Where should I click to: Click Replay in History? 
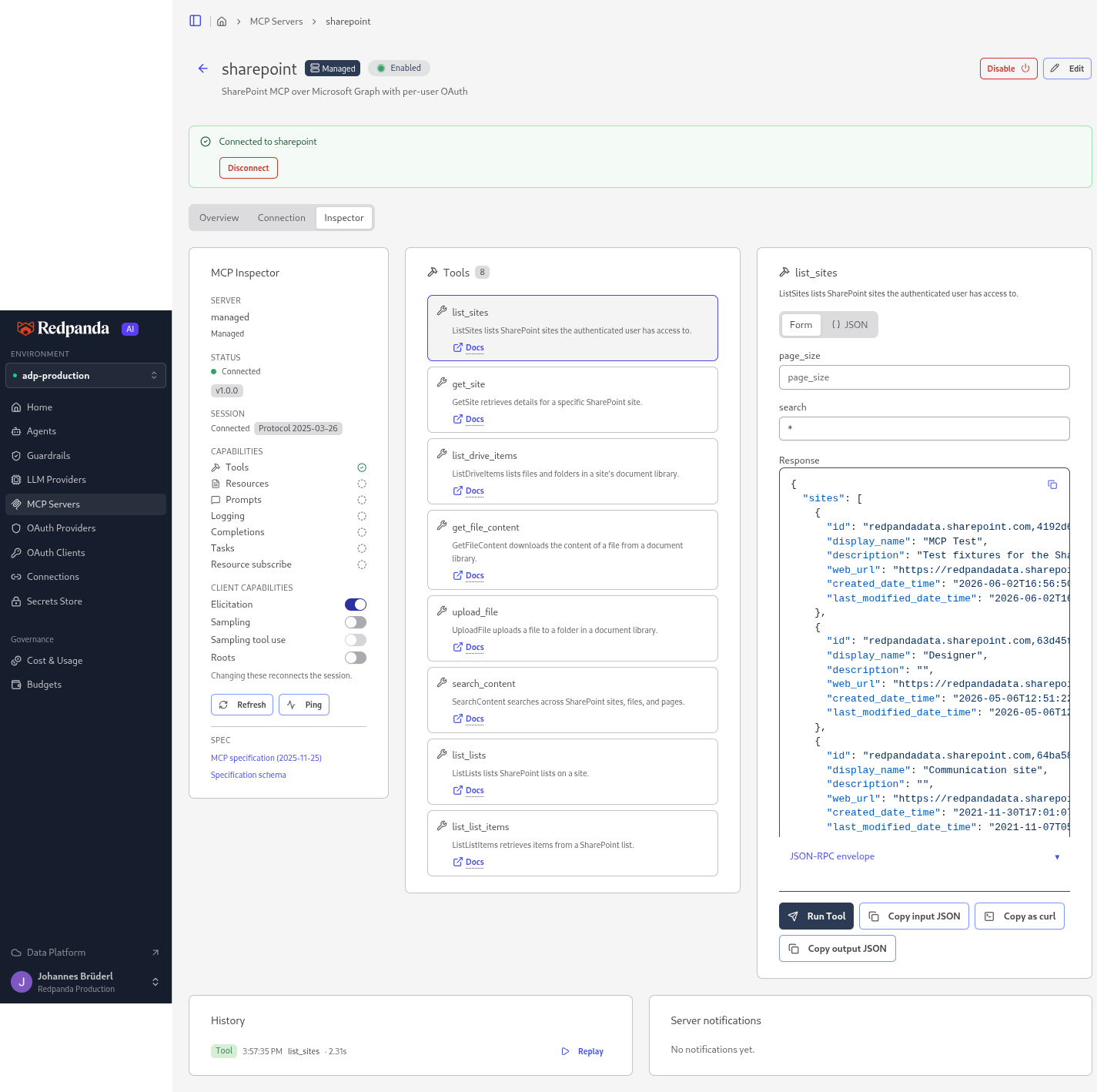coord(583,1051)
